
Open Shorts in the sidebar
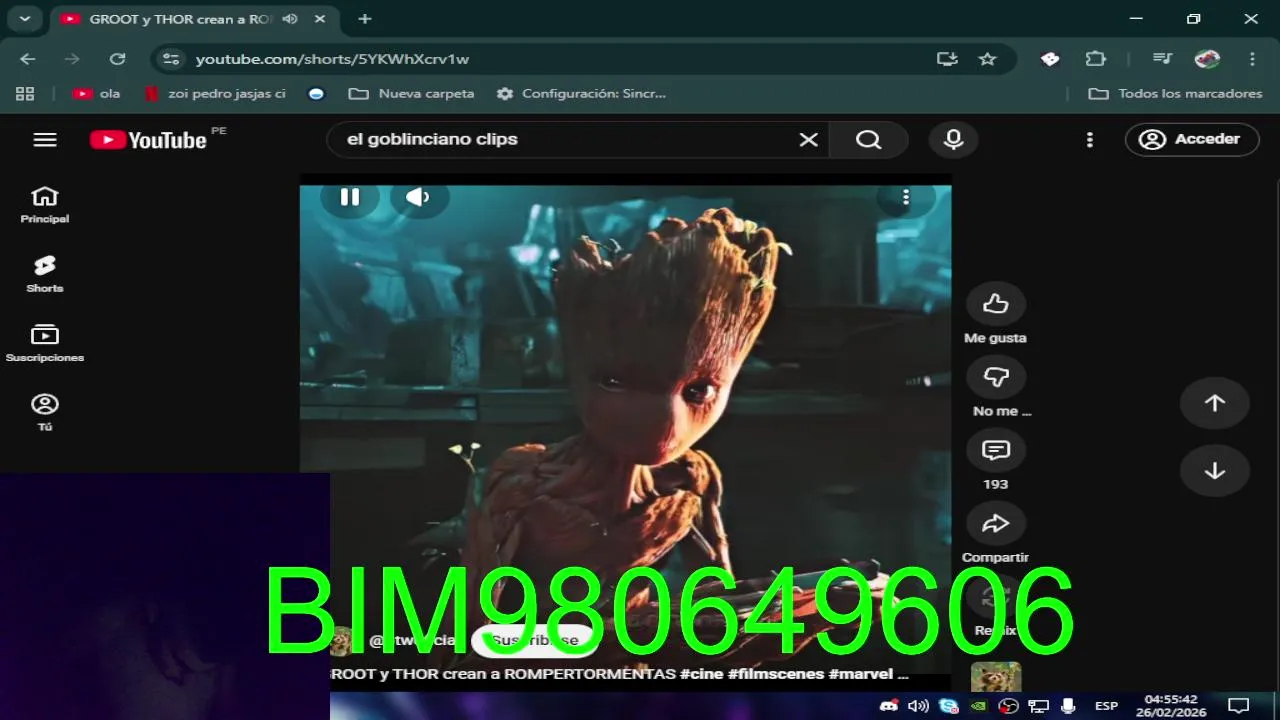tap(45, 274)
